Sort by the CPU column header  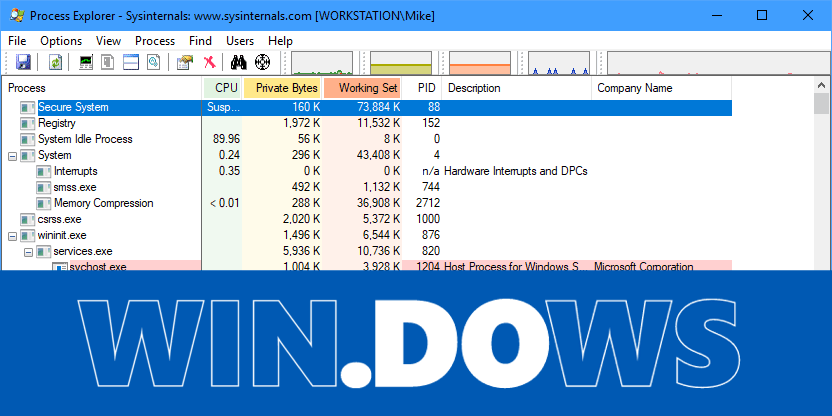tap(222, 88)
